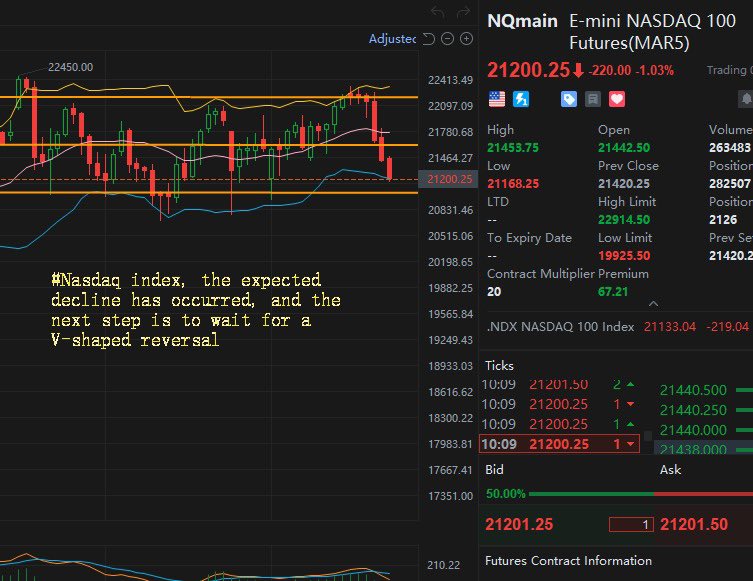Click the ask level 21440.250

693,411
